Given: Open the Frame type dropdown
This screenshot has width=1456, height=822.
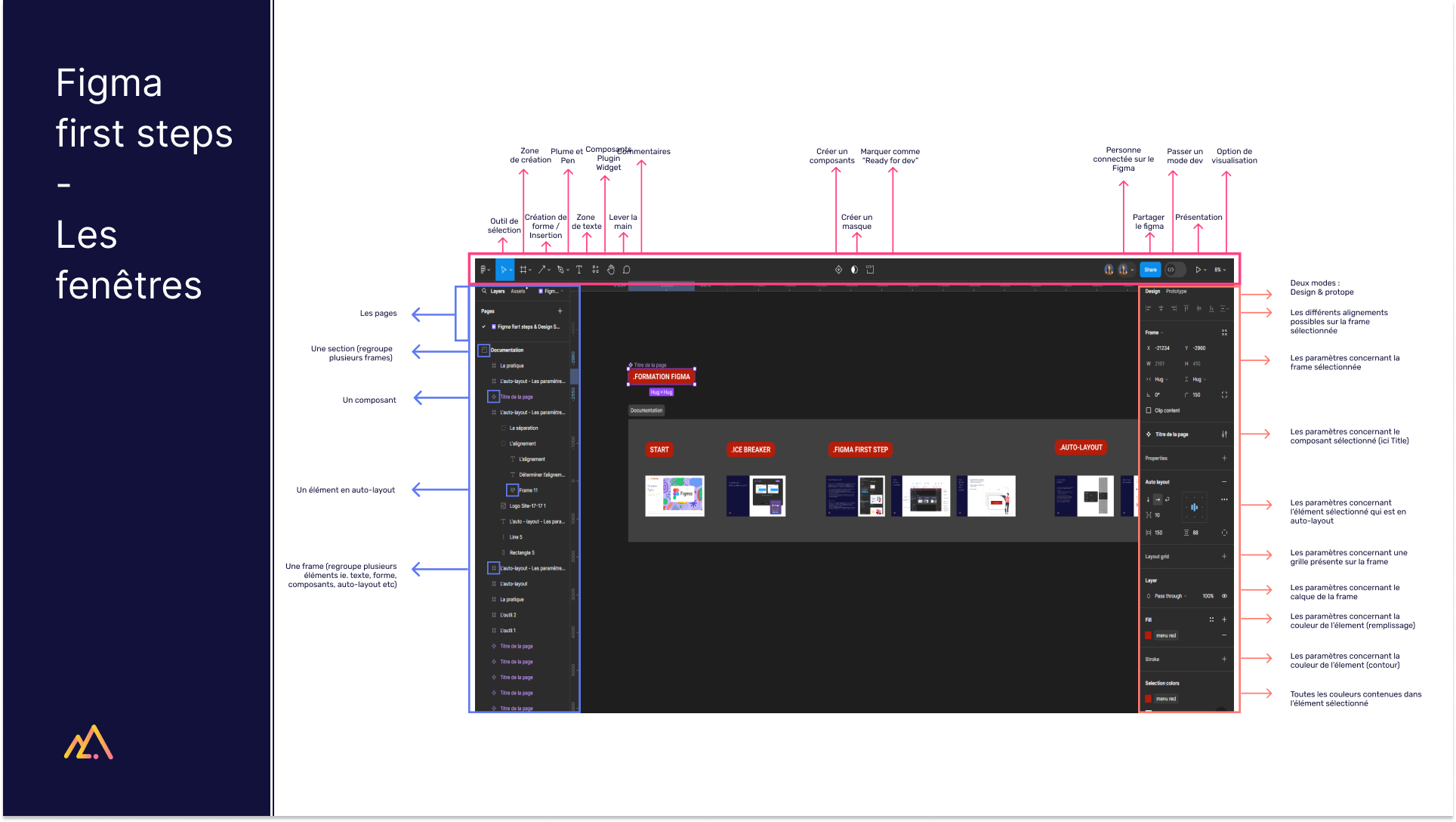Looking at the screenshot, I should pyautogui.click(x=1155, y=332).
